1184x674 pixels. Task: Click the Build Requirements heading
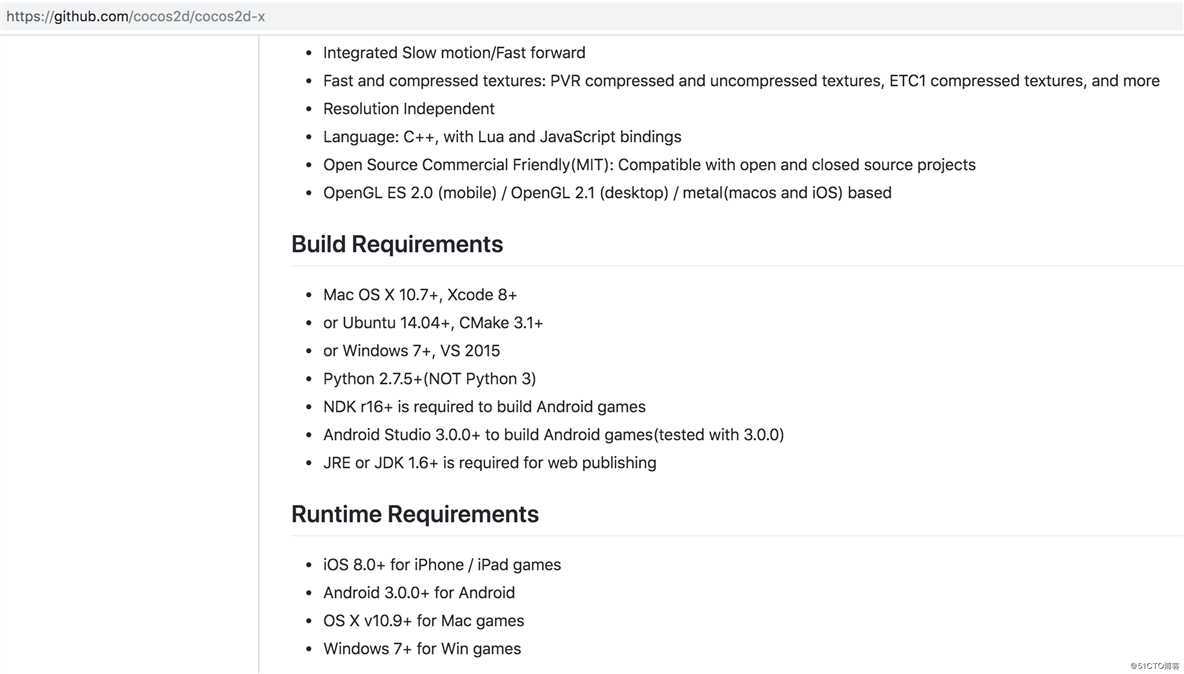point(397,245)
